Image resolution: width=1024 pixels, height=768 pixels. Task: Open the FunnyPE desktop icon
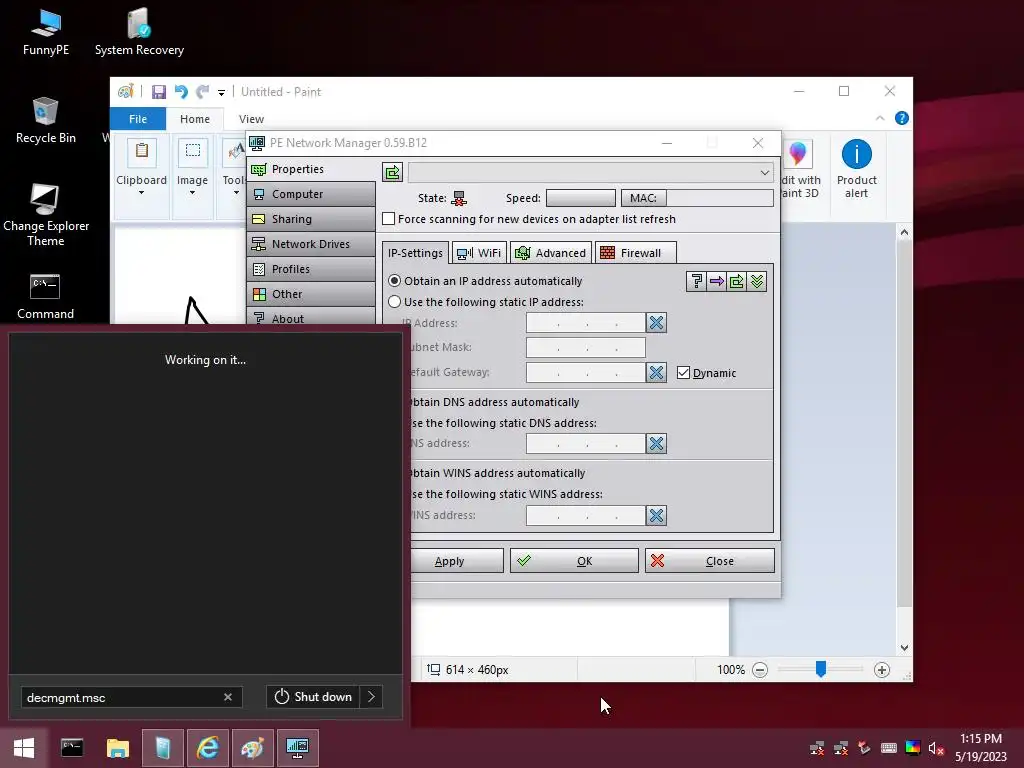pos(46,32)
